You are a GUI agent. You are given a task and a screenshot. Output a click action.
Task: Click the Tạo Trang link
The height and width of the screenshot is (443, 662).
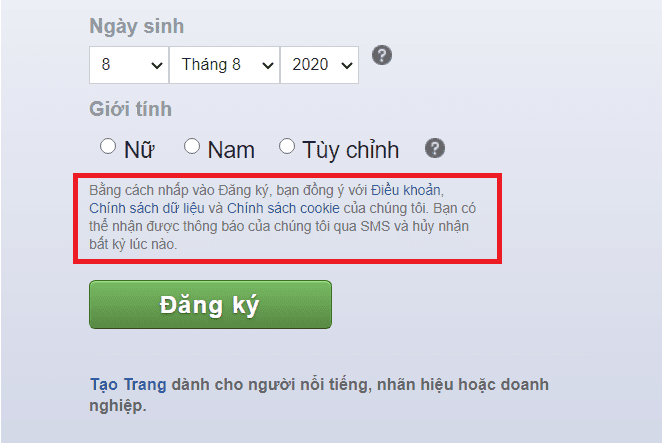(128, 385)
